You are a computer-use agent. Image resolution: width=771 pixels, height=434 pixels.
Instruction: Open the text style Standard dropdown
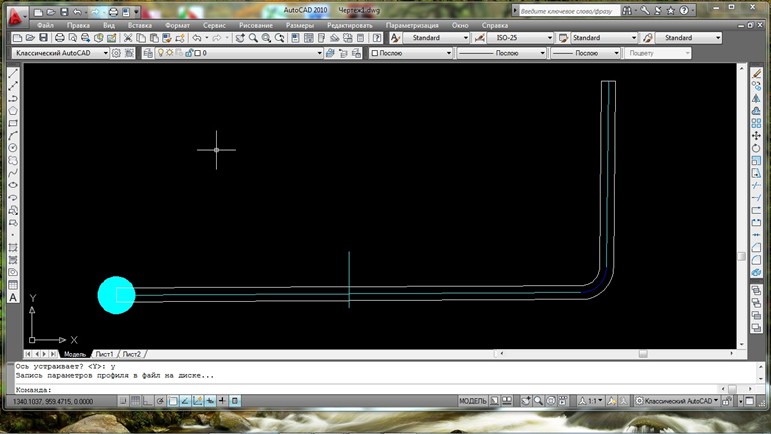pyautogui.click(x=436, y=38)
